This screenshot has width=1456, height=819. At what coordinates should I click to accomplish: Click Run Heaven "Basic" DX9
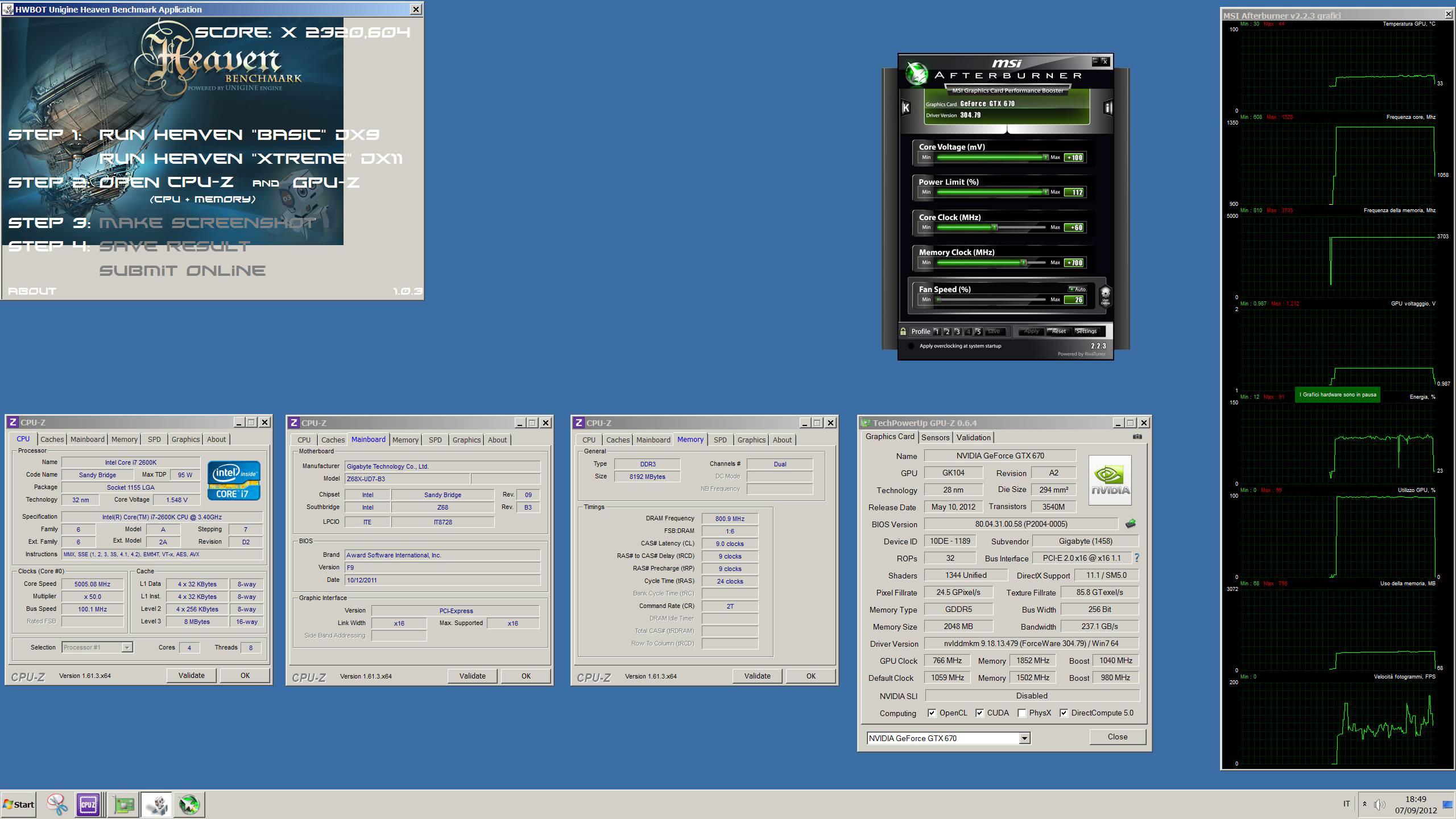tap(239, 135)
